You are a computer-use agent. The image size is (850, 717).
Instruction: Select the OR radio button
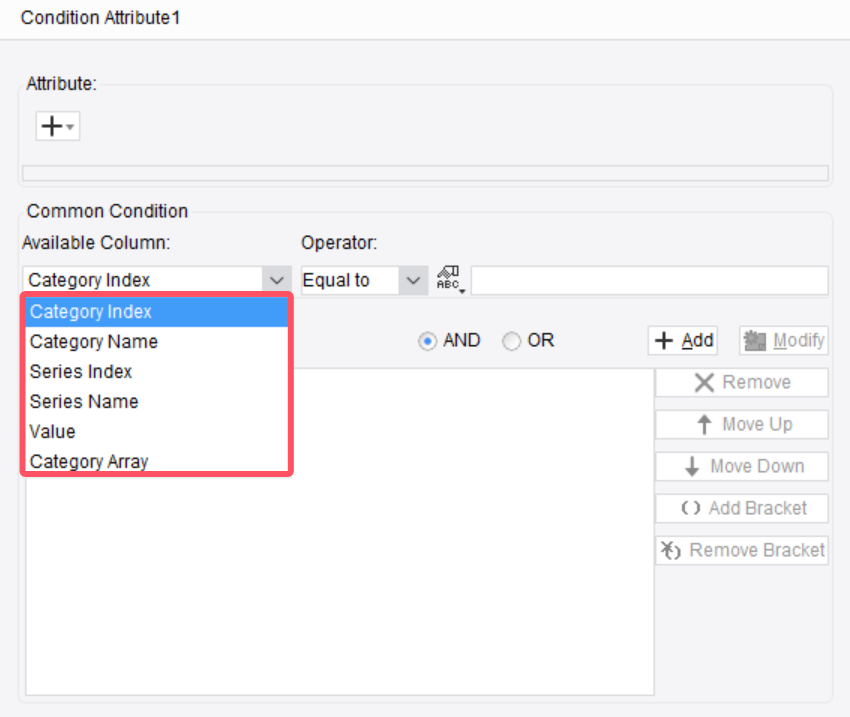pyautogui.click(x=511, y=341)
